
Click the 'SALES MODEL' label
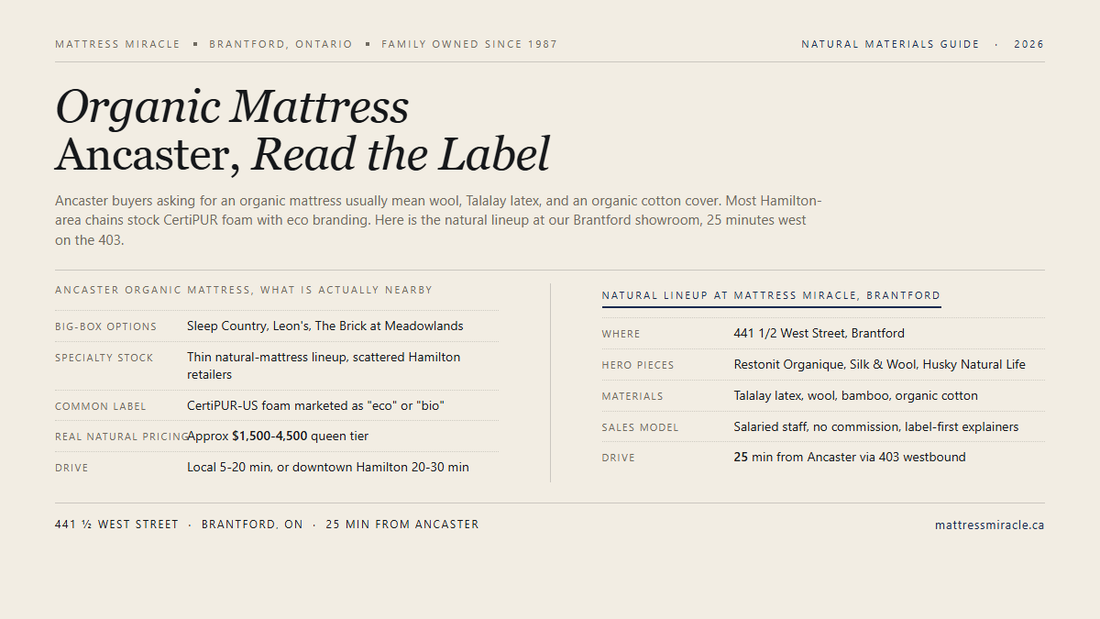coord(640,427)
